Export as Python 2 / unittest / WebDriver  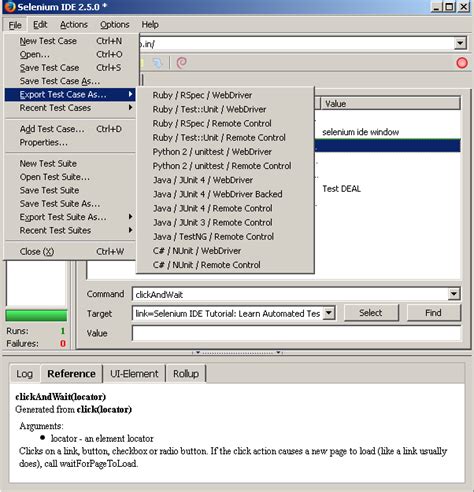click(x=225, y=152)
